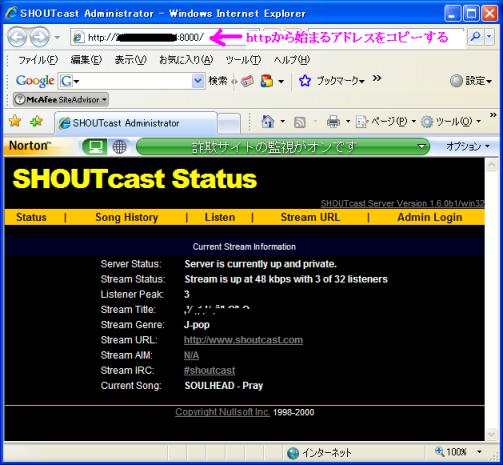This screenshot has height=465, width=503.
Task: Select the SHOUTcast Administrator tab
Action: pos(136,123)
